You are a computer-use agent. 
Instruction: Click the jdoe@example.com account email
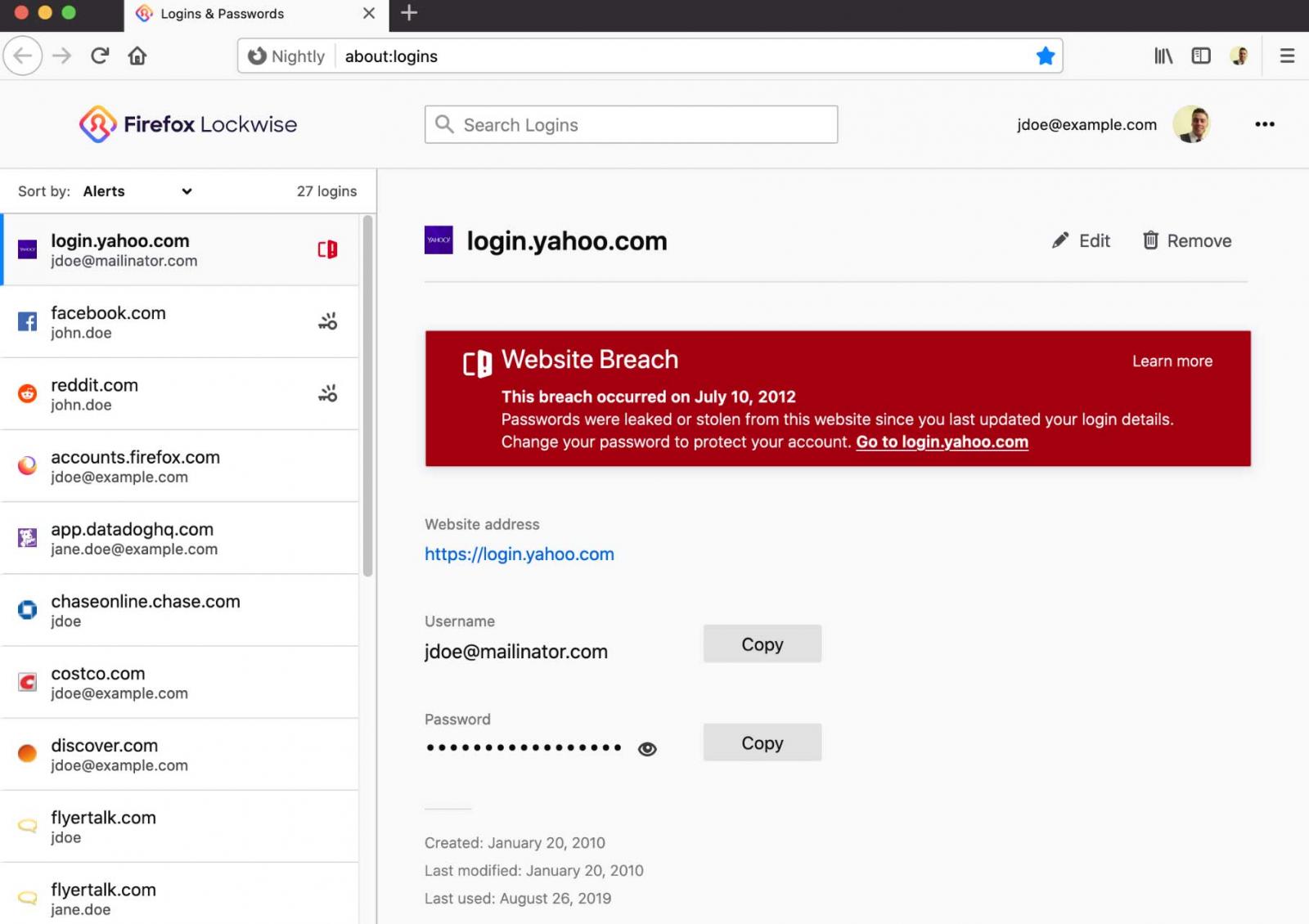click(x=1086, y=124)
